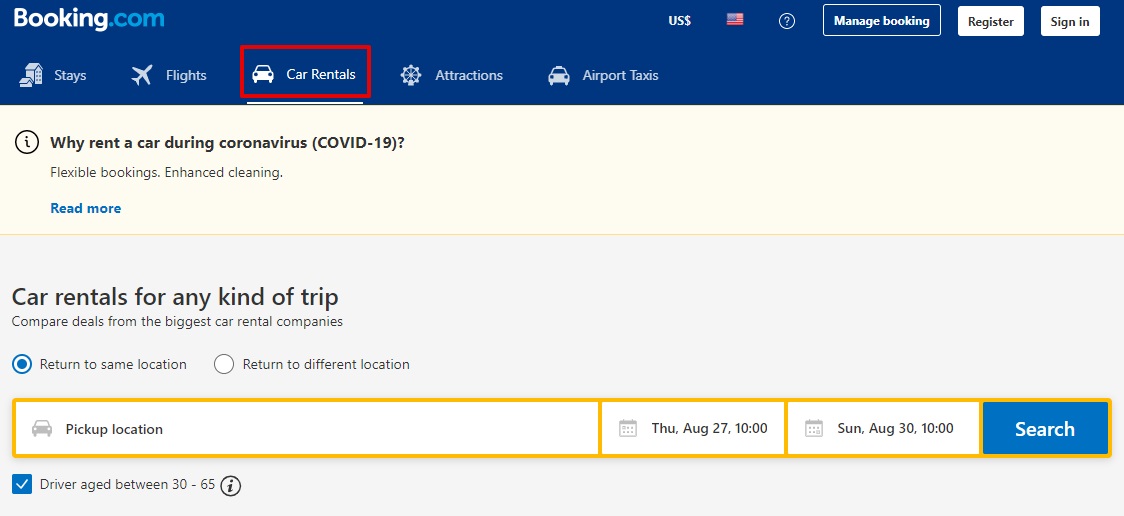Click the blue Search button
Image resolution: width=1124 pixels, height=516 pixels.
(1044, 429)
